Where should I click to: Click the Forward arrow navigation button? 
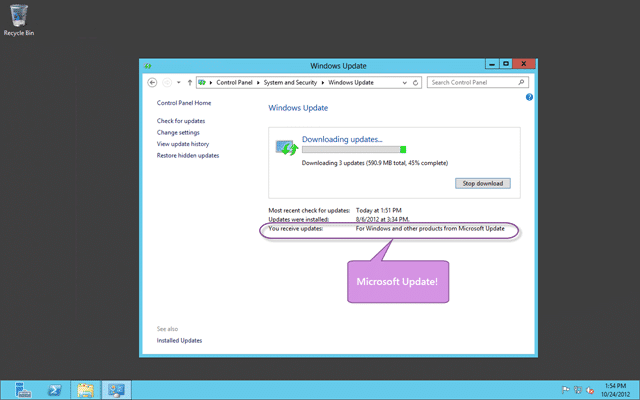tap(167, 82)
